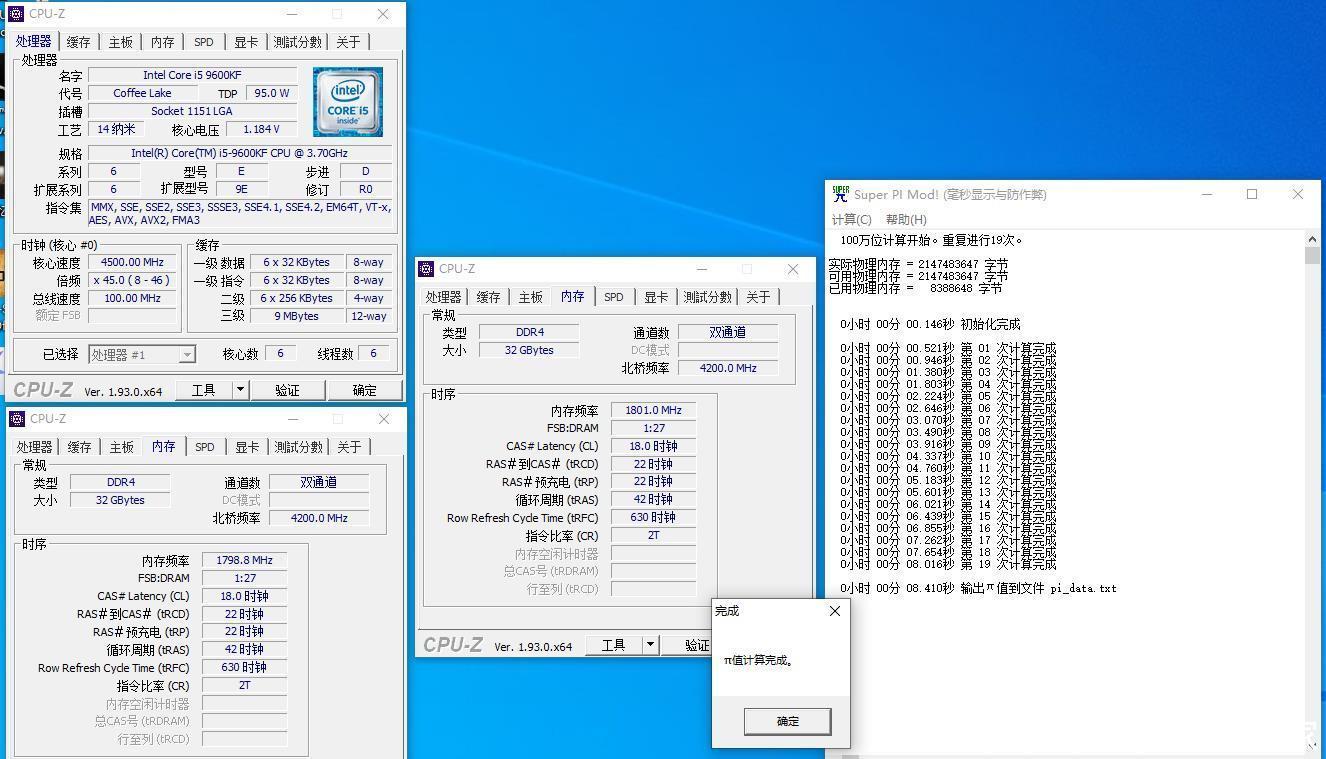Click 4200.0 MHz 北桥频率 in middle window
The height and width of the screenshot is (759, 1326).
(x=728, y=368)
